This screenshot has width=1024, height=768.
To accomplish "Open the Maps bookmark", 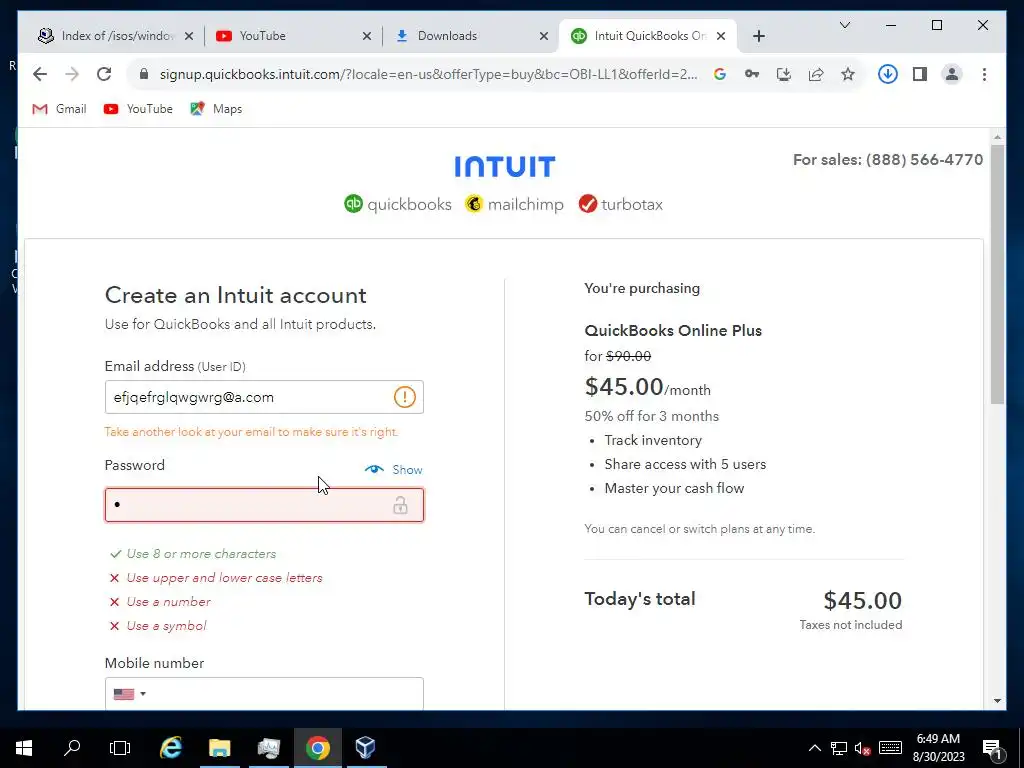I will tap(216, 109).
